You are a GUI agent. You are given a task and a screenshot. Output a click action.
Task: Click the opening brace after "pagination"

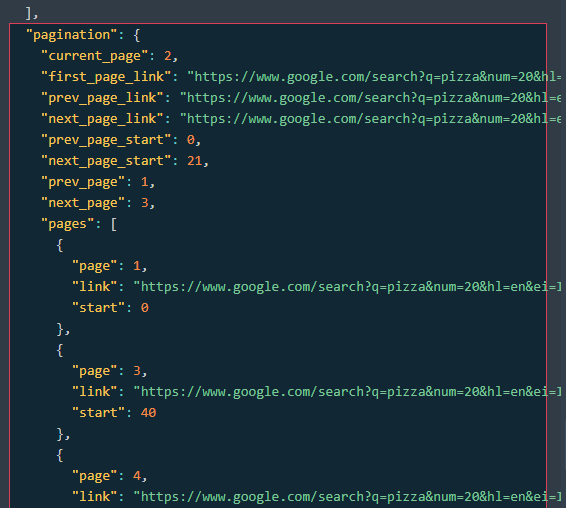136,35
